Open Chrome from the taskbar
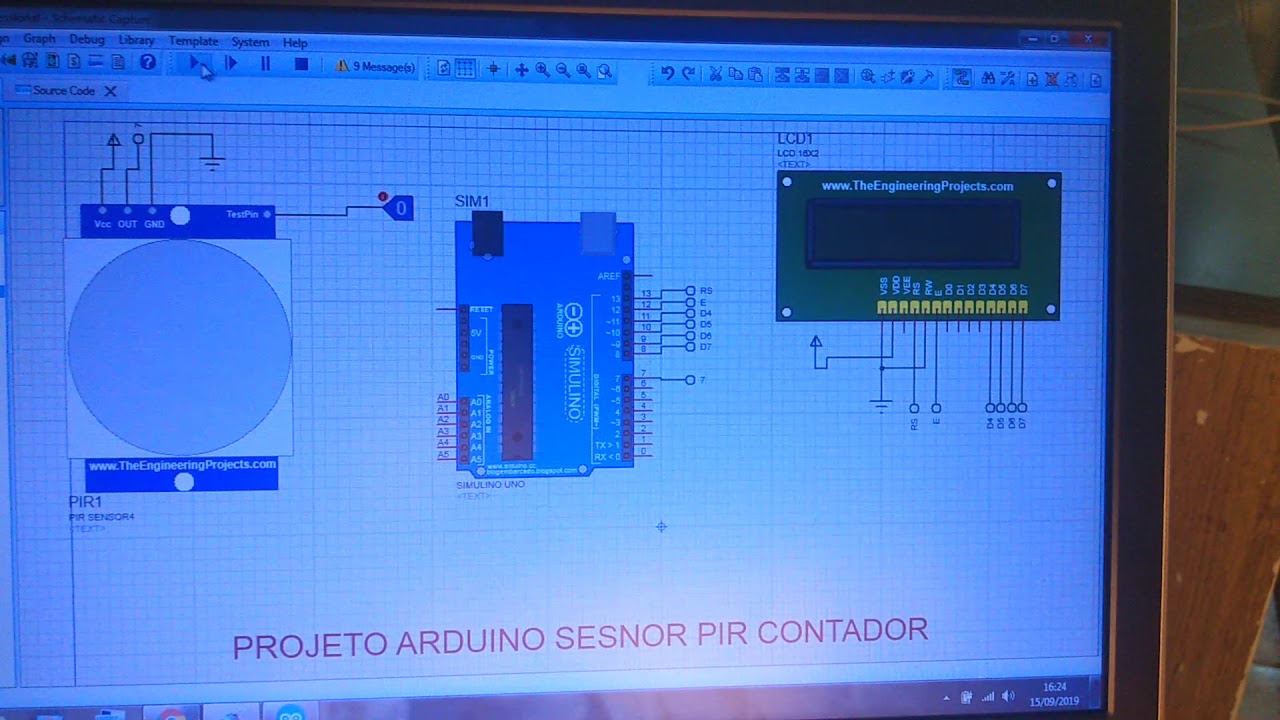This screenshot has width=1280, height=720. (172, 713)
